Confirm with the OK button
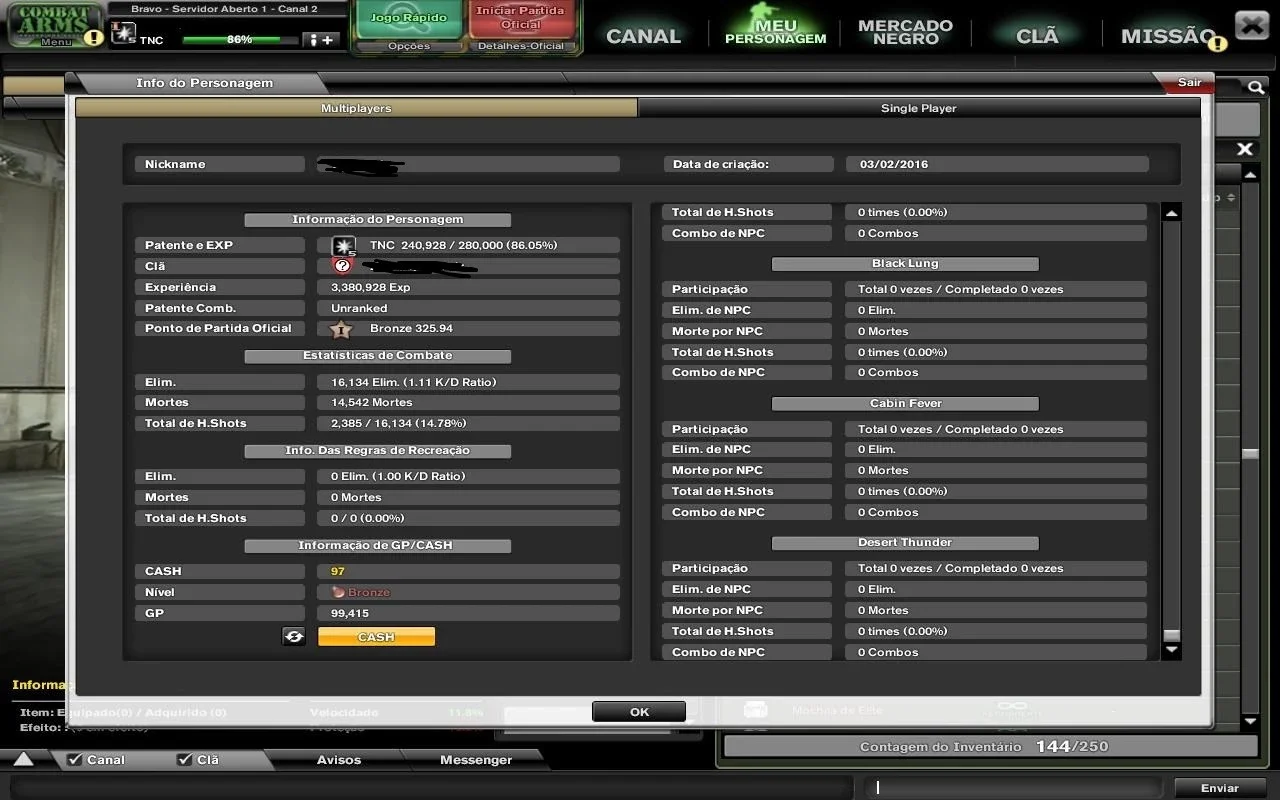1280x800 pixels. click(639, 712)
